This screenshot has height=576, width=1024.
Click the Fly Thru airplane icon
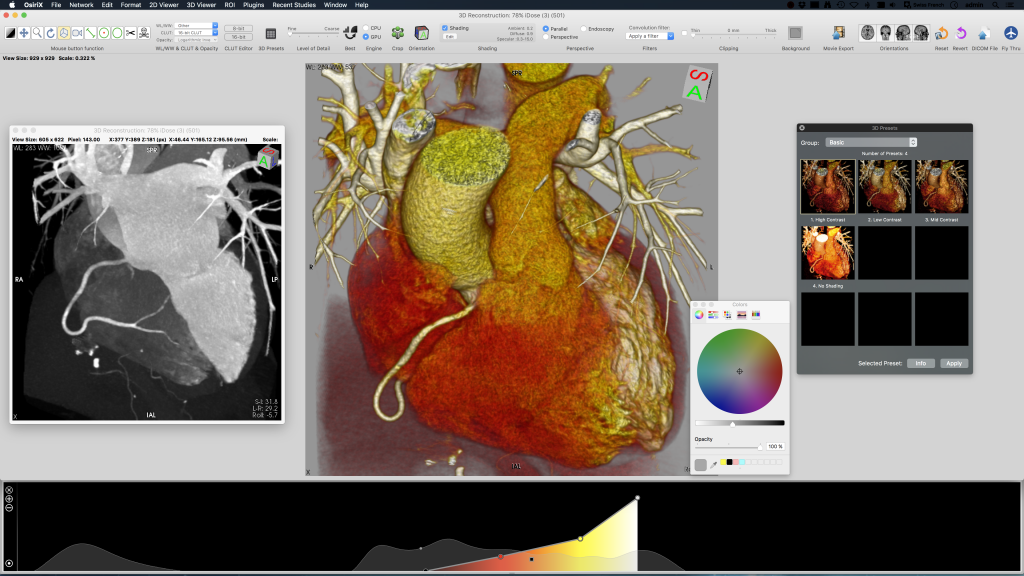coord(1011,33)
